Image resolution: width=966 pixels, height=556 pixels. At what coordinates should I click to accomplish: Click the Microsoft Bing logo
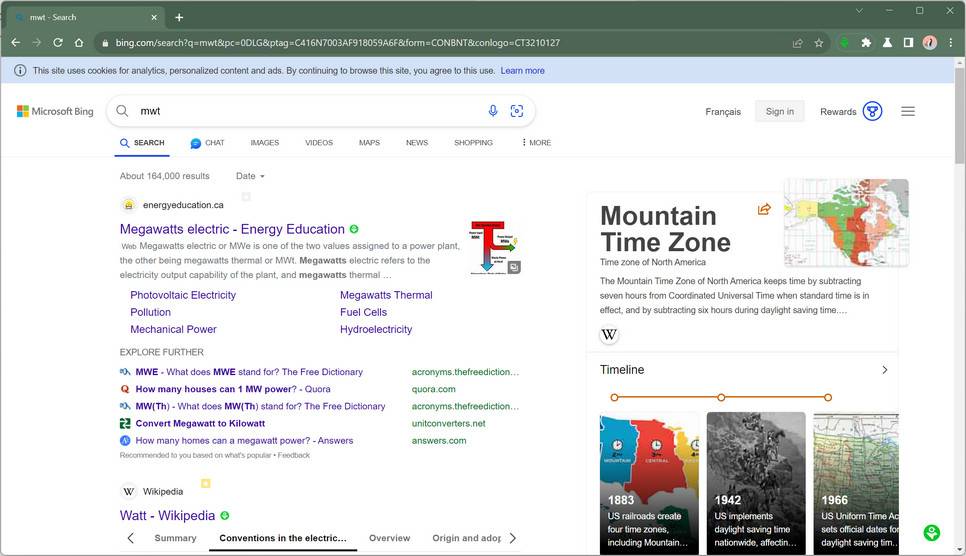pos(55,112)
